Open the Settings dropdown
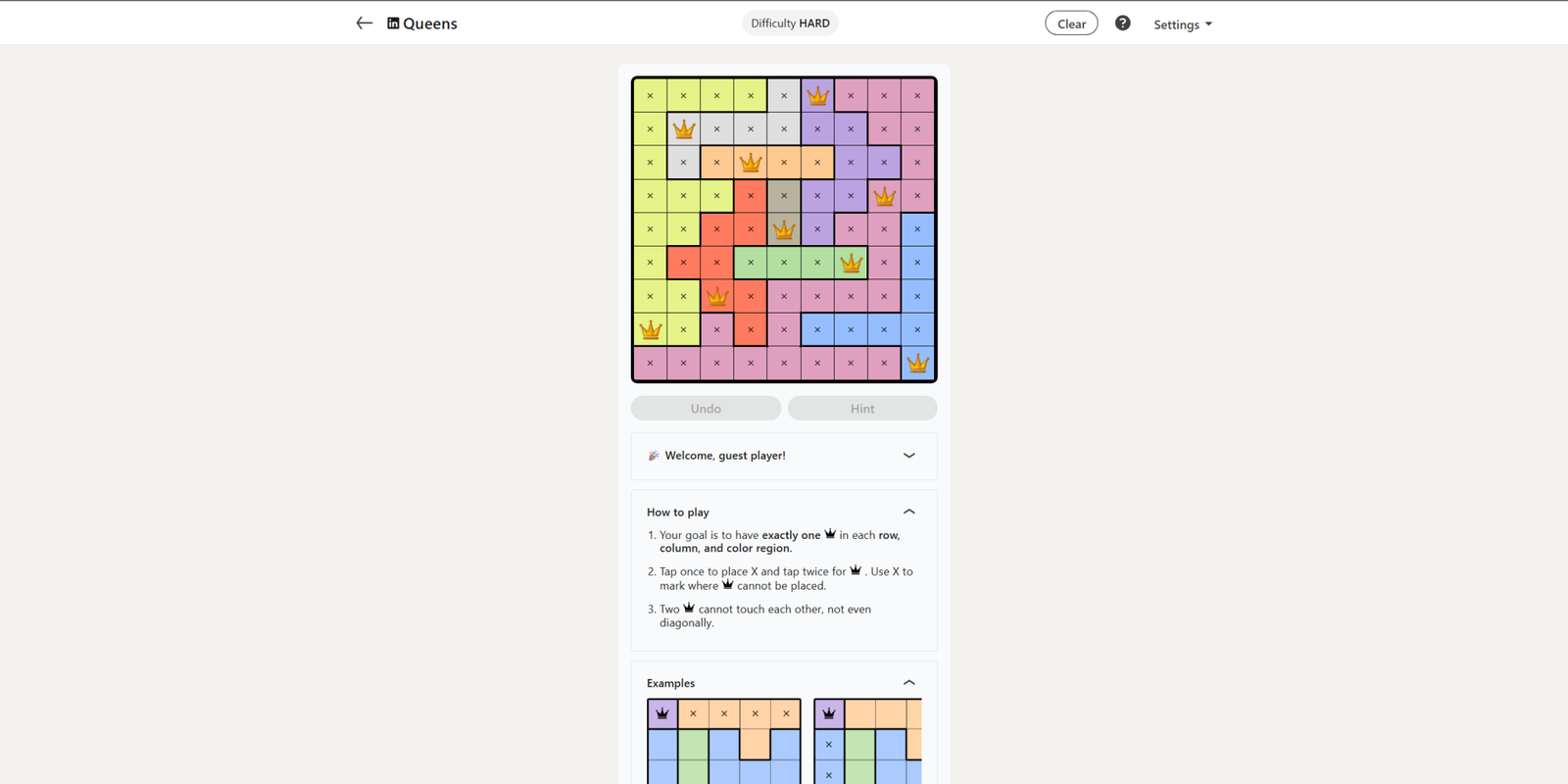1568x784 pixels. point(1182,24)
